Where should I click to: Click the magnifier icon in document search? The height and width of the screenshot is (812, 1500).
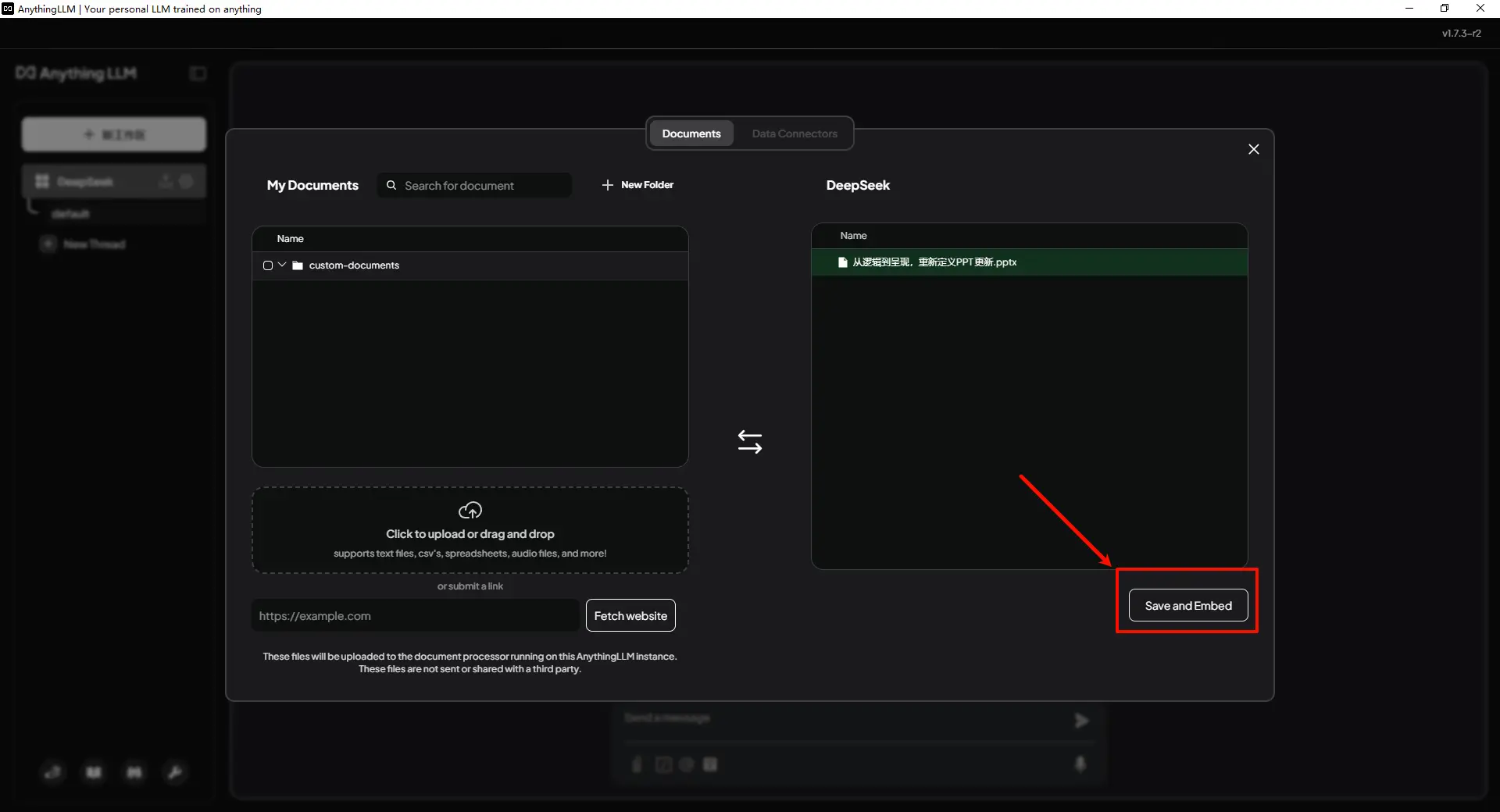point(391,185)
